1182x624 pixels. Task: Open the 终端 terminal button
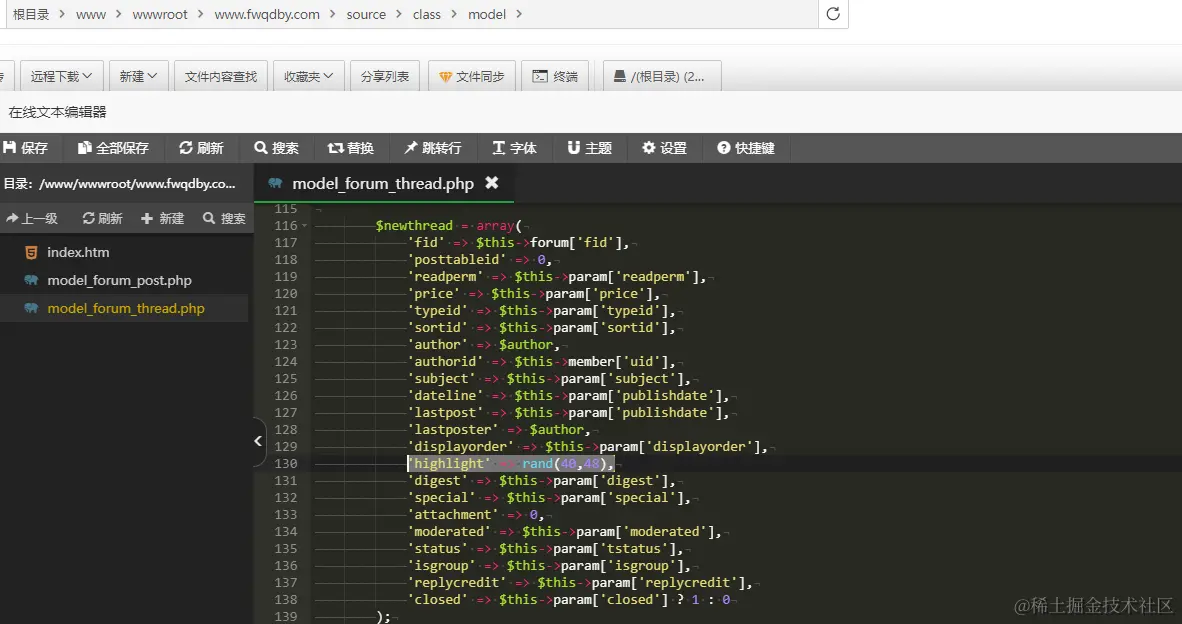click(555, 76)
